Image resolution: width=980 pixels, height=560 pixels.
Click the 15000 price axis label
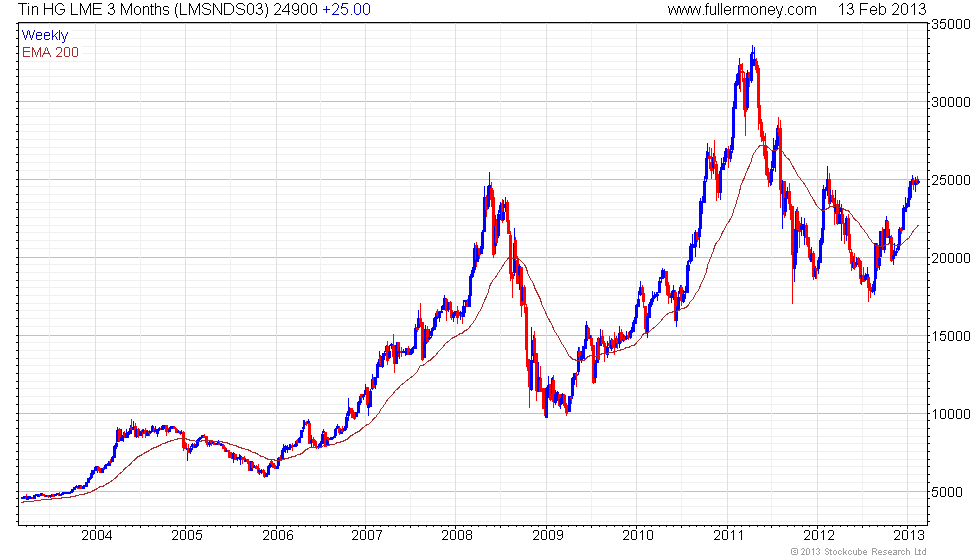tap(951, 336)
